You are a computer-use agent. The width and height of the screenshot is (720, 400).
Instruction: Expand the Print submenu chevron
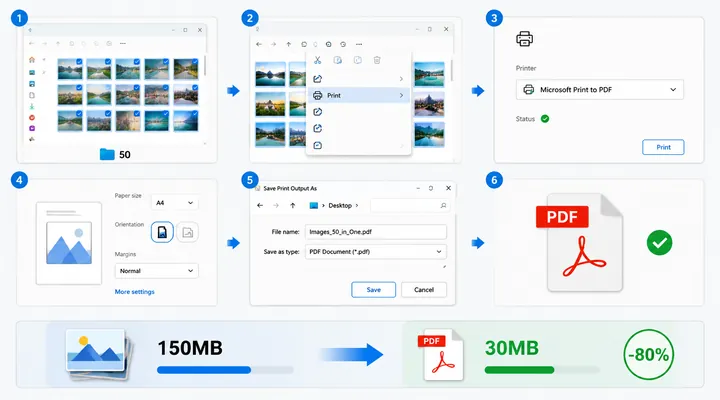(401, 96)
